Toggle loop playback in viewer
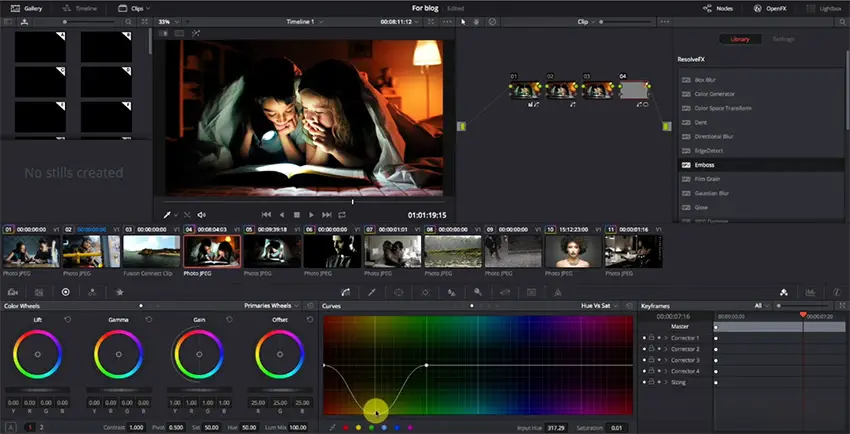Image resolution: width=850 pixels, height=434 pixels. tap(342, 215)
